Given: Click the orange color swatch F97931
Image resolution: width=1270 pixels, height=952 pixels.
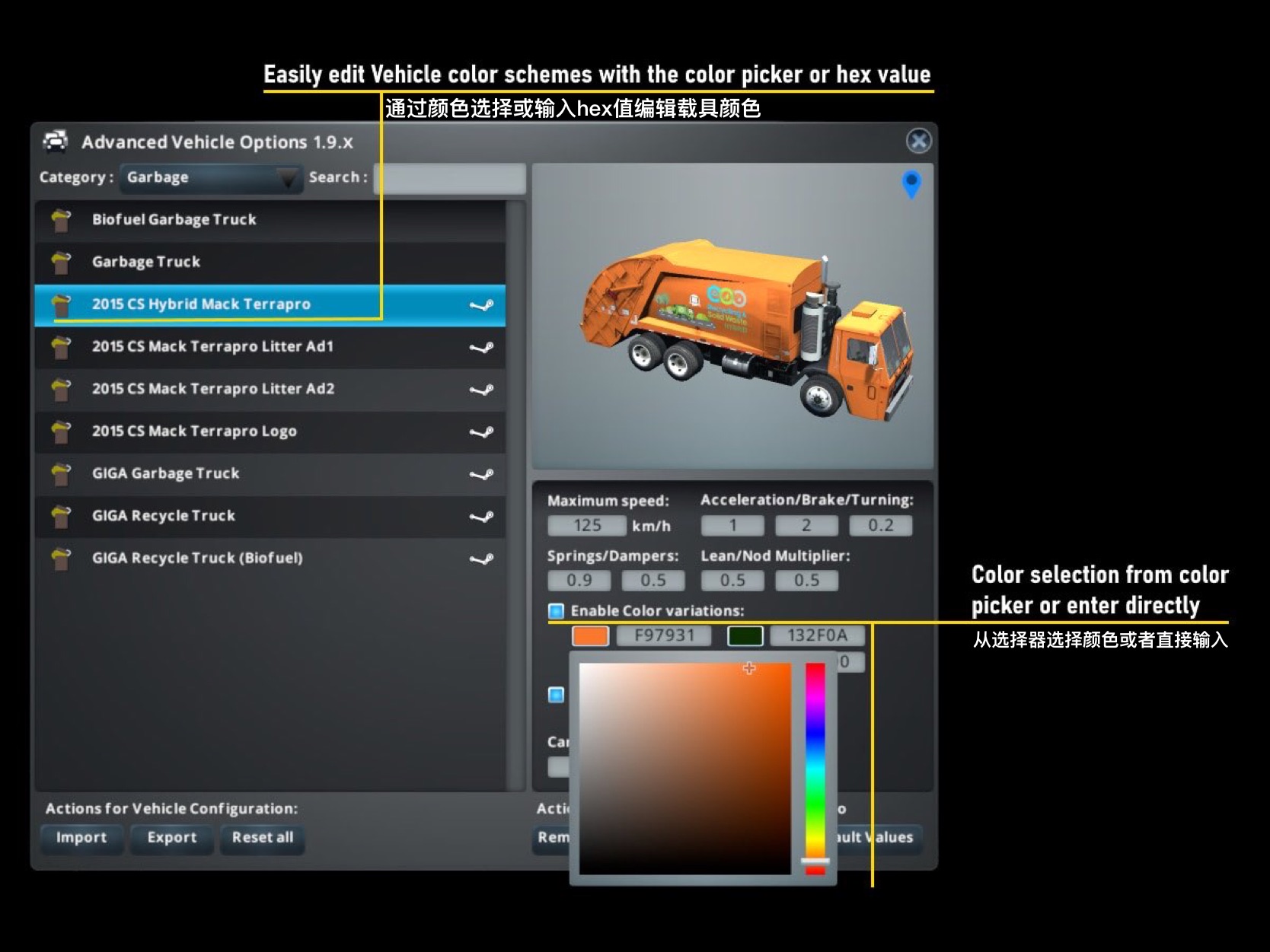Looking at the screenshot, I should coord(590,635).
